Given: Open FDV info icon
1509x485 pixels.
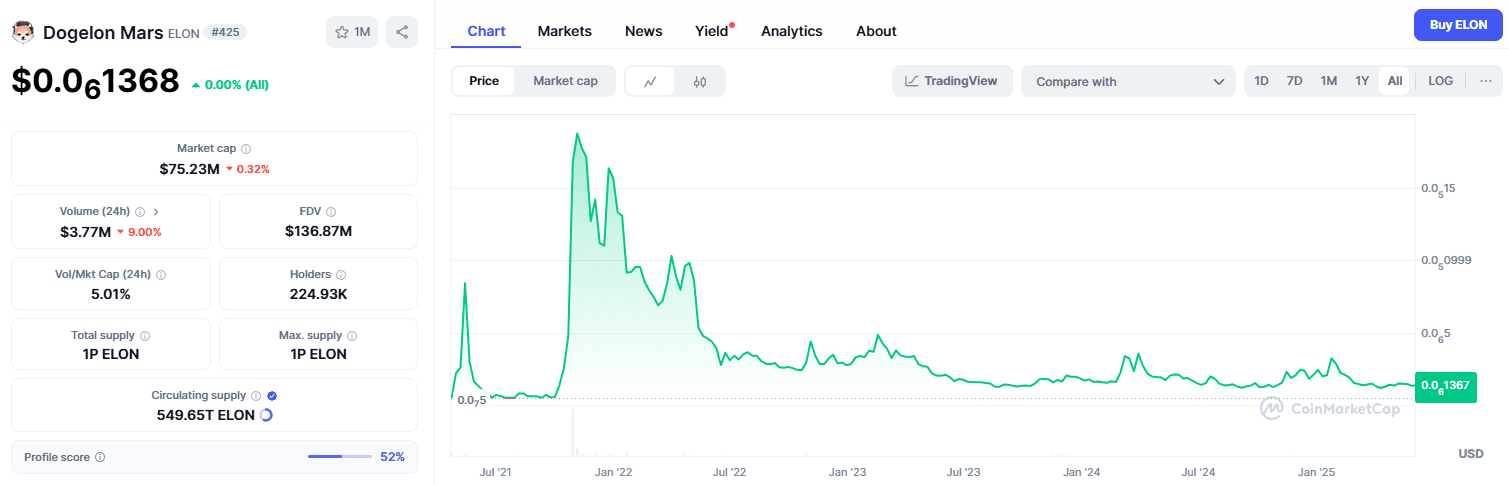Looking at the screenshot, I should 331,212.
